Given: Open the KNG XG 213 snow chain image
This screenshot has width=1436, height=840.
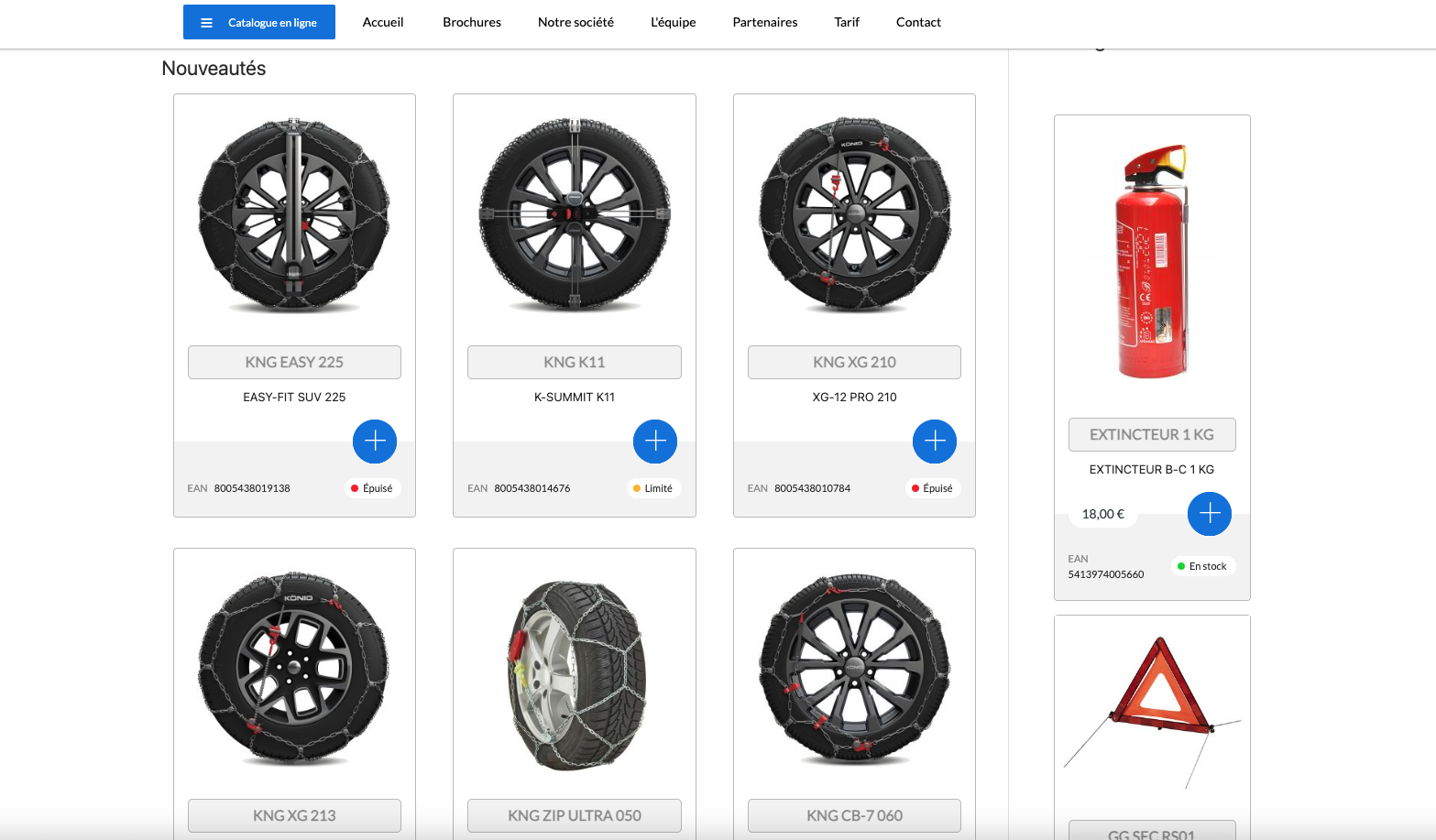Looking at the screenshot, I should click(294, 669).
